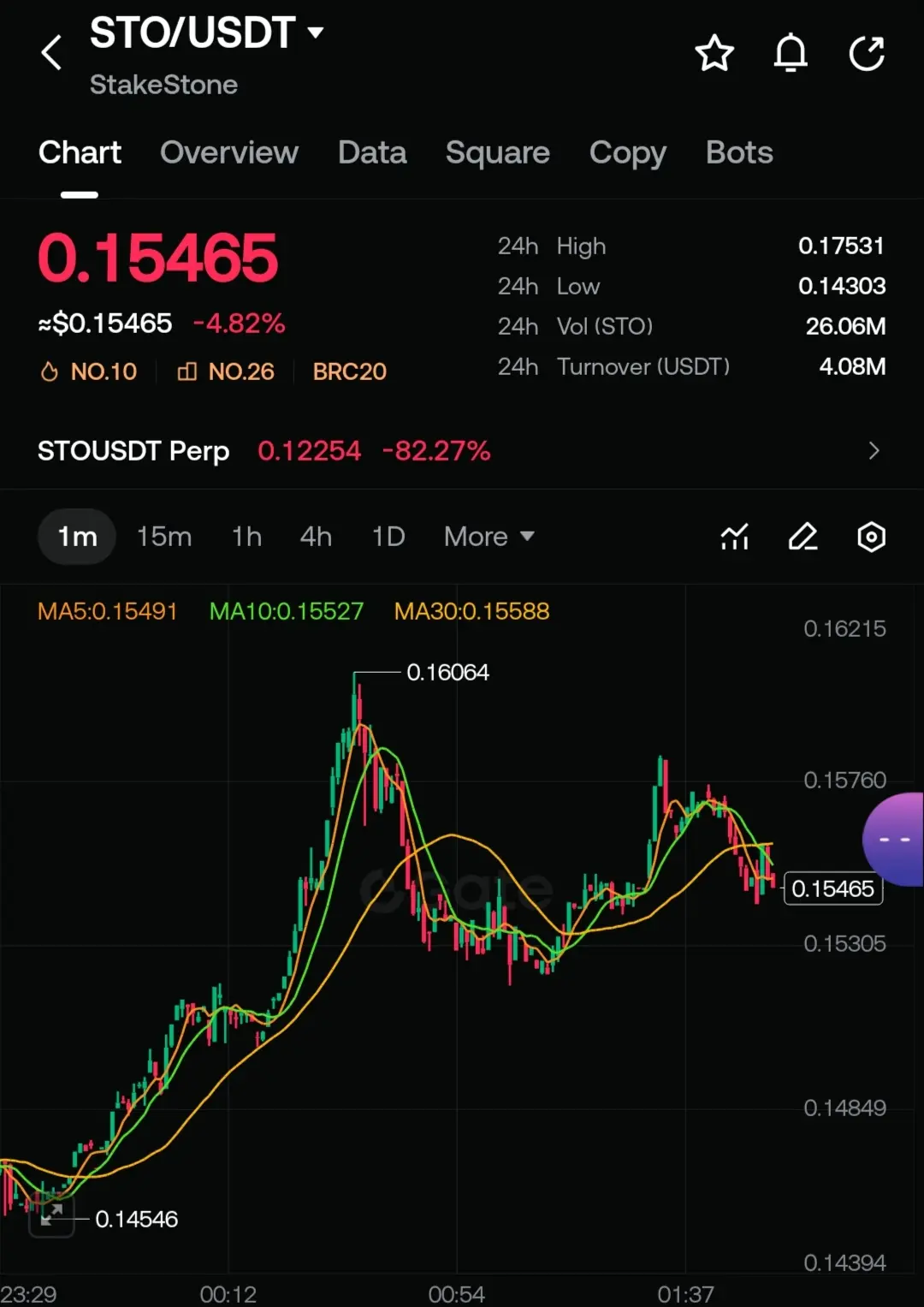The width and height of the screenshot is (924, 1307).
Task: Tap the 00:54 time axis label
Action: tap(457, 1294)
